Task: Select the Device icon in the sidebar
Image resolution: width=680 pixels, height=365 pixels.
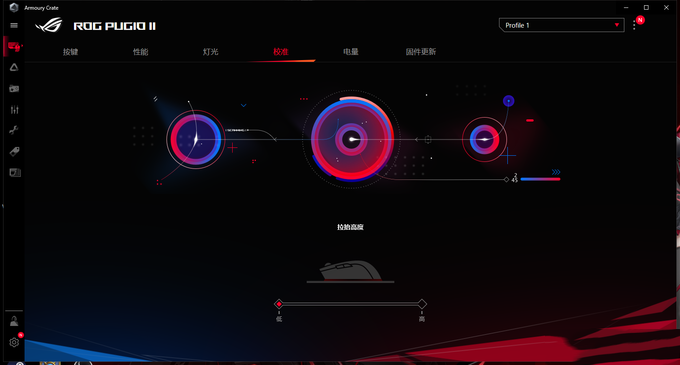Action: (x=14, y=46)
